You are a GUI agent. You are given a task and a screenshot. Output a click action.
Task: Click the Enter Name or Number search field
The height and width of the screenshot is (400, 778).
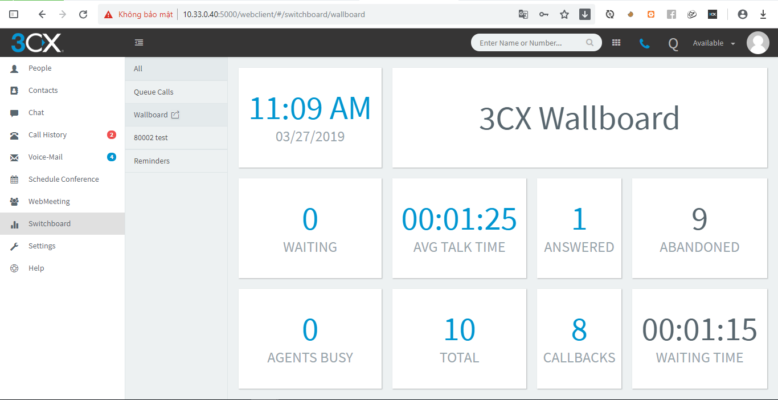coord(530,43)
